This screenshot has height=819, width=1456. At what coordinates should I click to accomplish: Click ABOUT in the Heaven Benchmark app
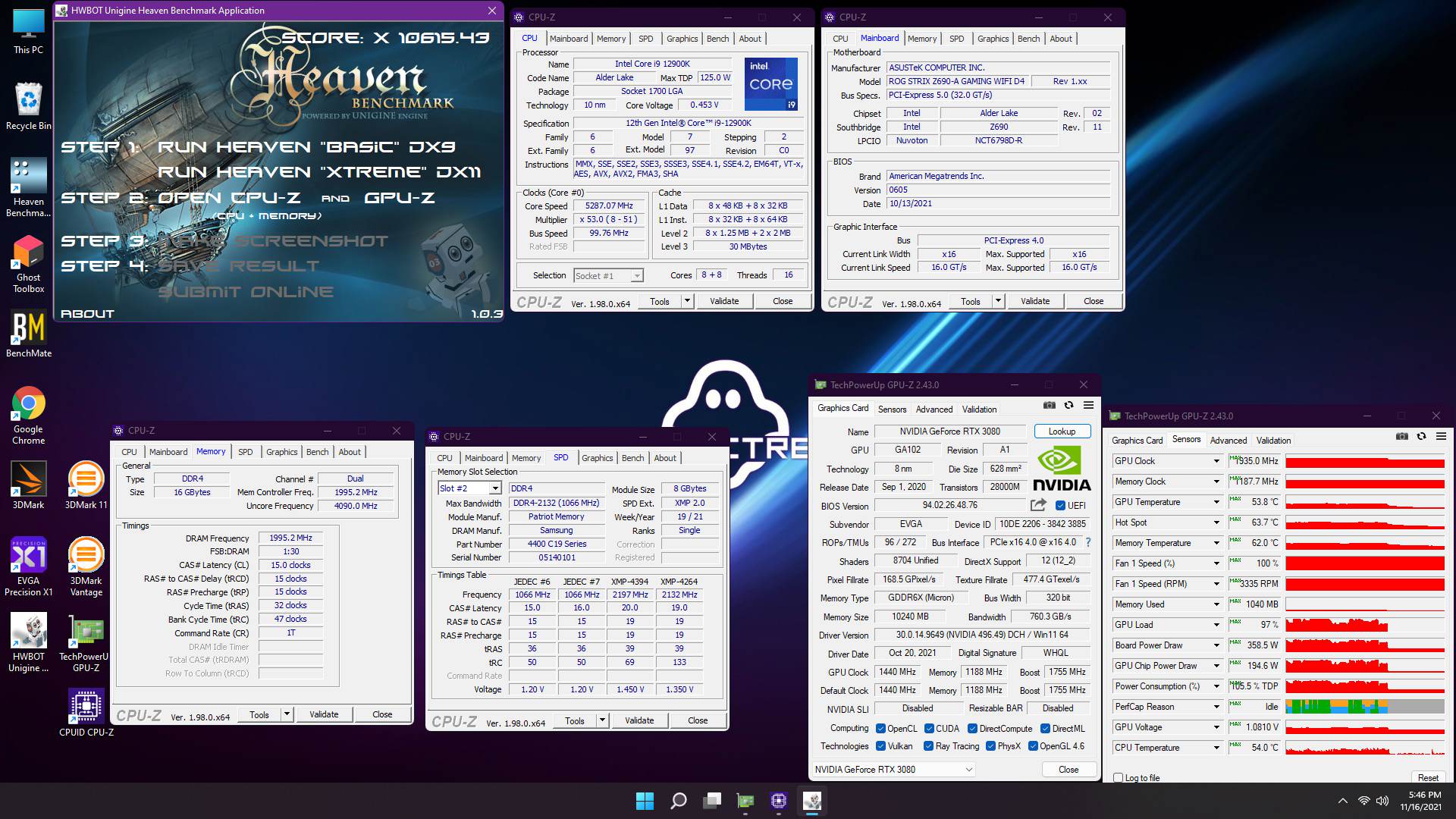87,314
